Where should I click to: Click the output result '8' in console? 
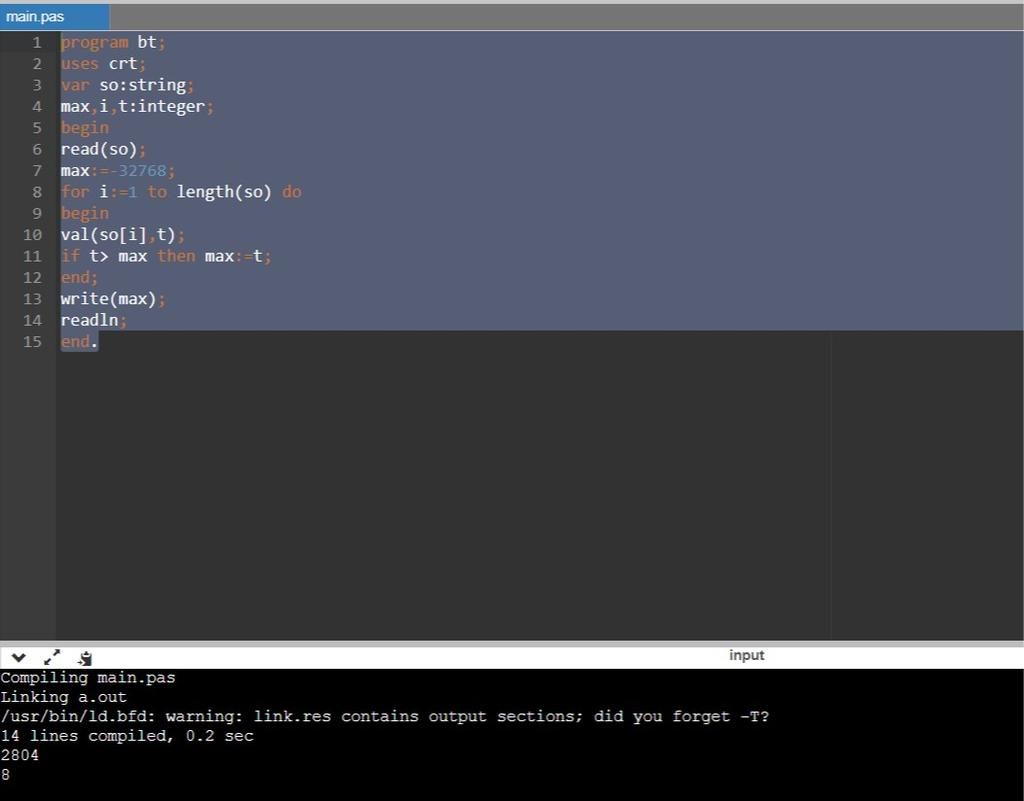(5, 775)
